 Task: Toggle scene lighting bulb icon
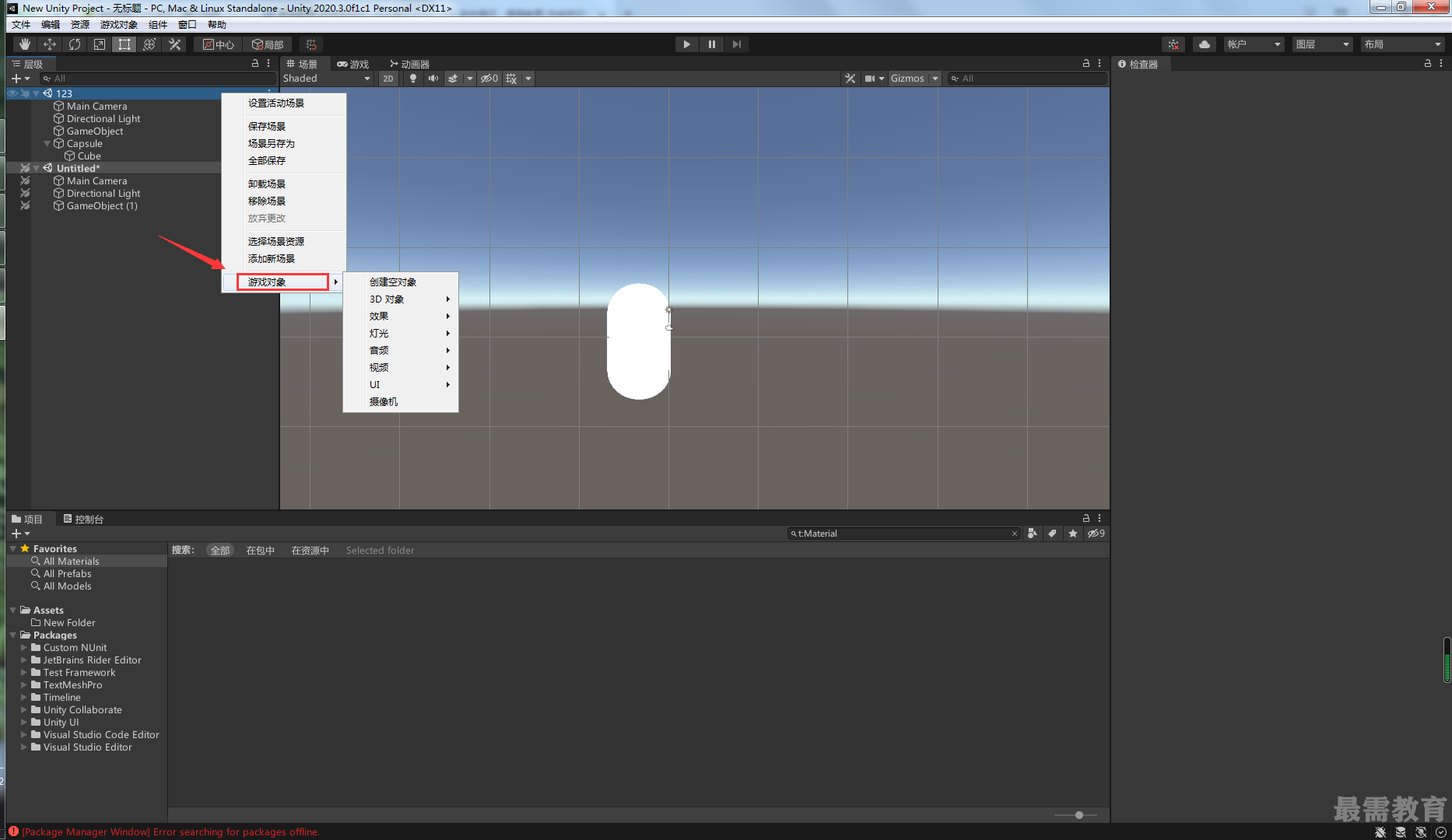tap(413, 79)
